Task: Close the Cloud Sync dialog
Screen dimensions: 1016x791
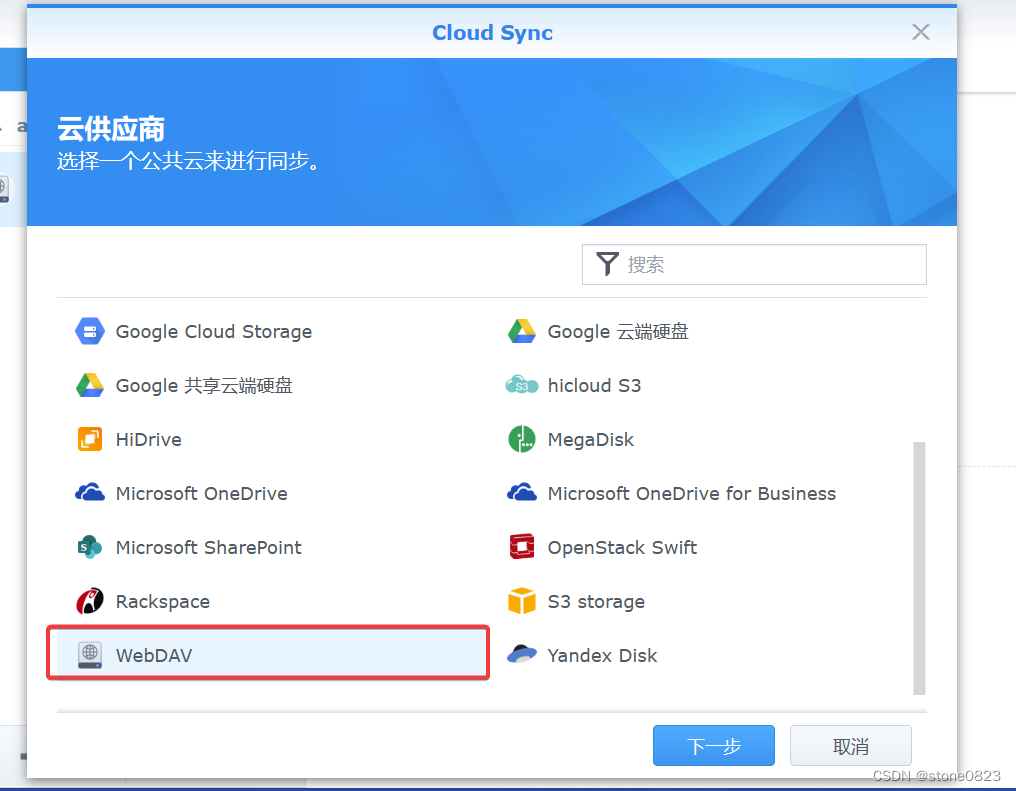Action: (x=921, y=32)
